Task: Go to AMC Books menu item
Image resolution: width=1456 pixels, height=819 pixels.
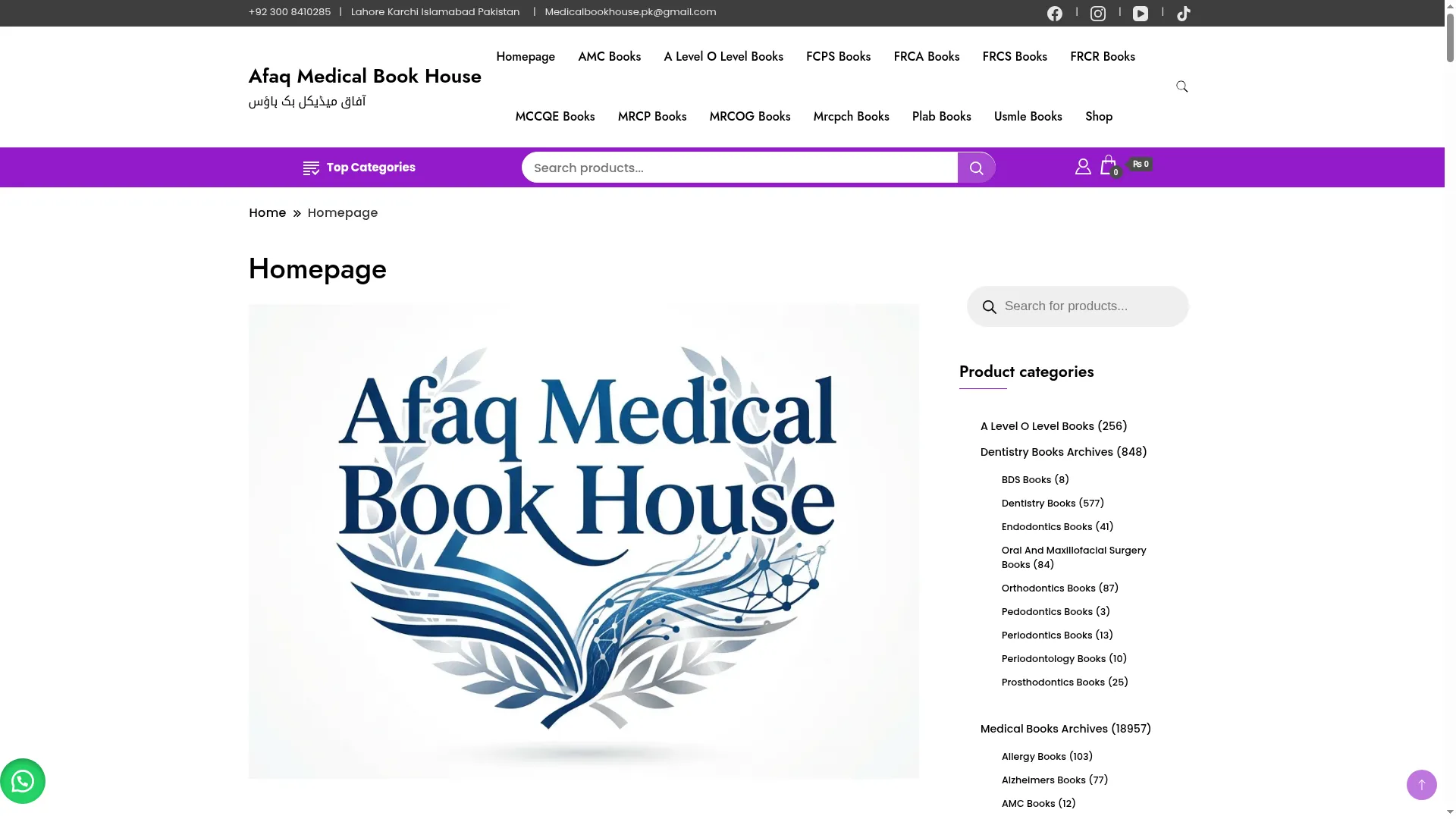Action: click(x=609, y=57)
